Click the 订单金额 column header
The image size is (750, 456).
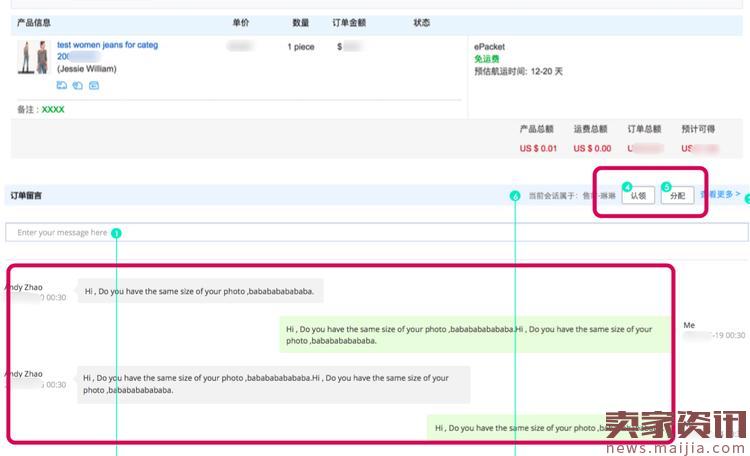(349, 22)
